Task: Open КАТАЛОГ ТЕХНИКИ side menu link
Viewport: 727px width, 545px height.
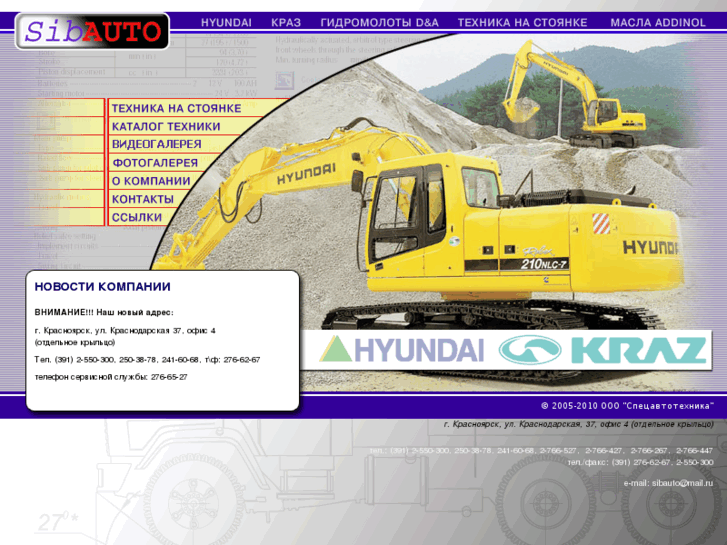Action: (x=166, y=127)
